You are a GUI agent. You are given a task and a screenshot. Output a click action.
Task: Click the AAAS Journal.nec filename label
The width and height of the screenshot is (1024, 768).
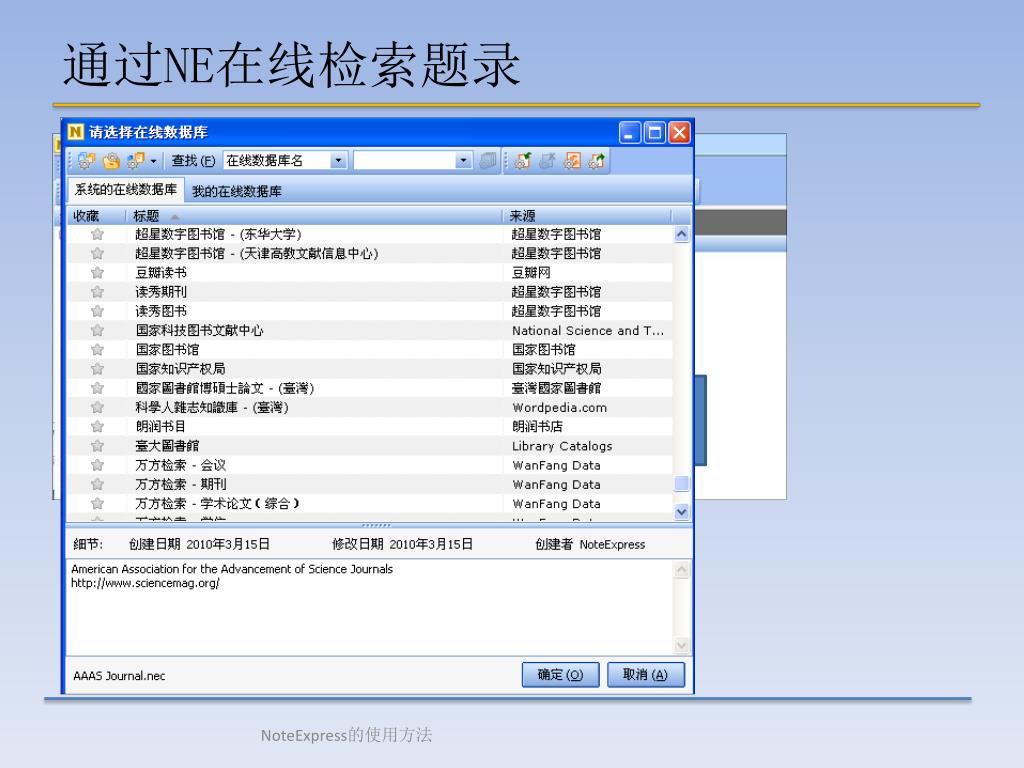[x=119, y=676]
